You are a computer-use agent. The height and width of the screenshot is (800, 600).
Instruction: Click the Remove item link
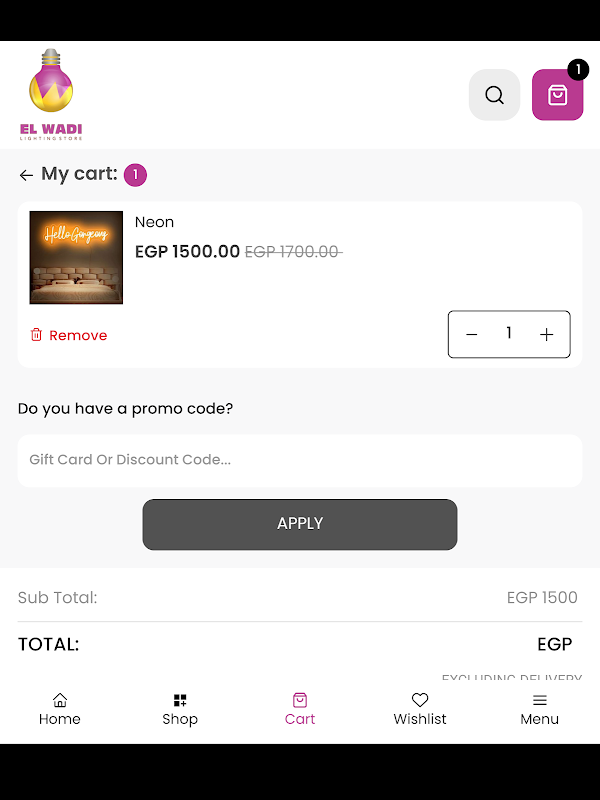point(78,335)
